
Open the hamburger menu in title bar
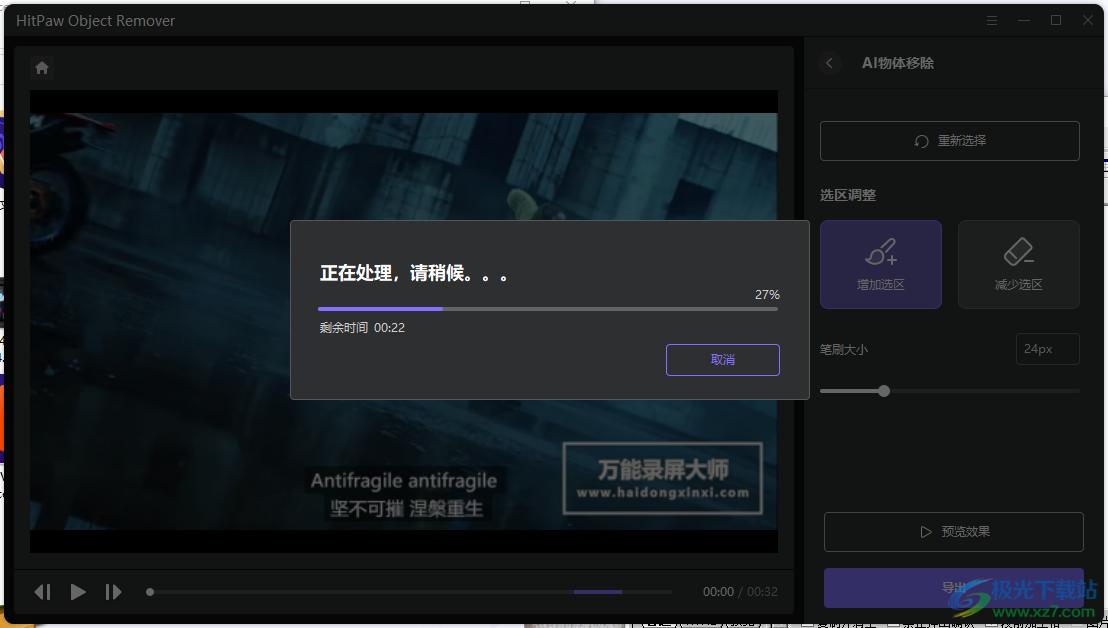(992, 20)
